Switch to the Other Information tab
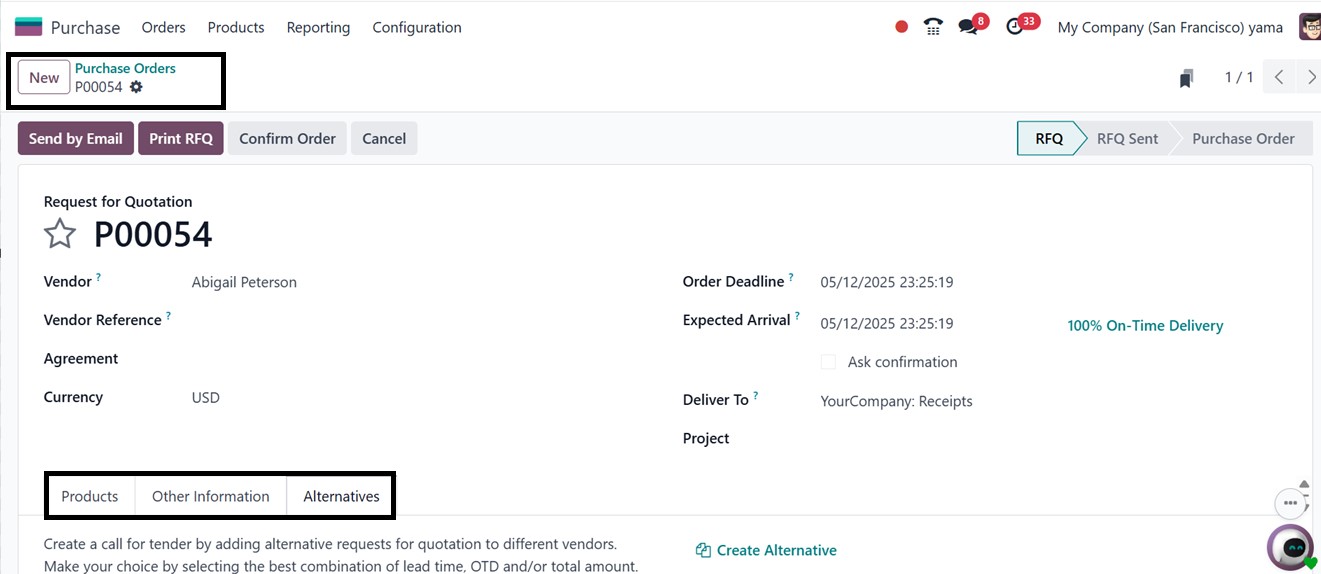 pos(210,496)
